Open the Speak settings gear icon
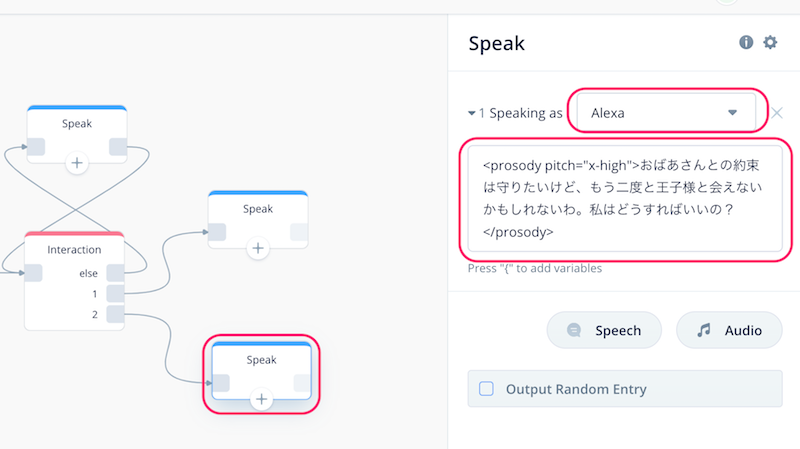The image size is (800, 449). 770,42
